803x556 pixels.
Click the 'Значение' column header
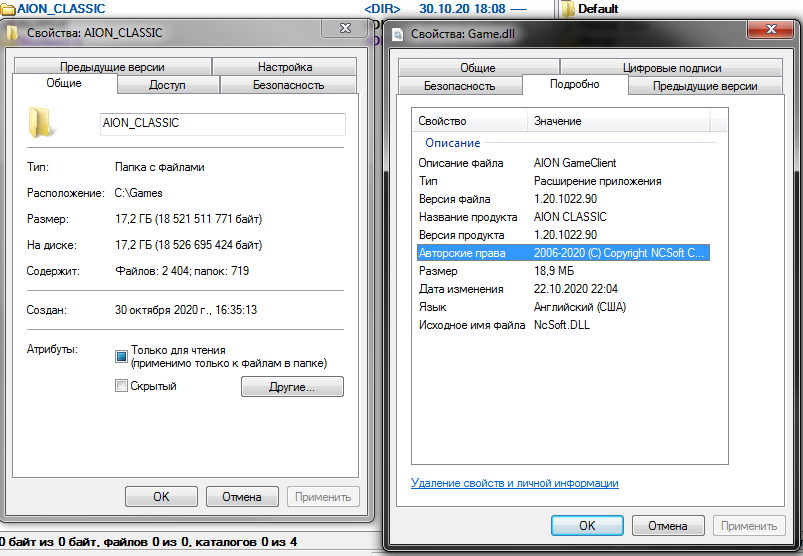click(x=619, y=121)
